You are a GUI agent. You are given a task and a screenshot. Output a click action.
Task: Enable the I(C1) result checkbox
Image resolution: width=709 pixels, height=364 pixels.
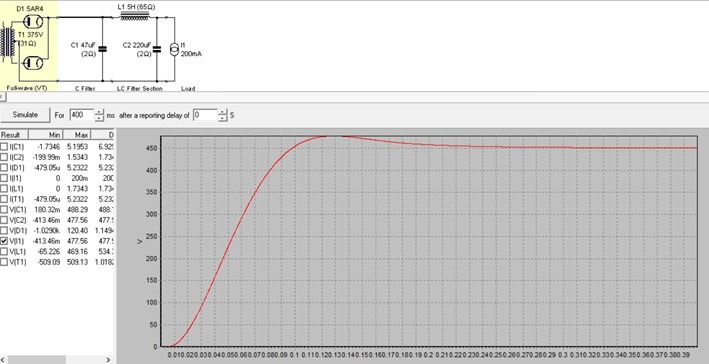pos(4,147)
